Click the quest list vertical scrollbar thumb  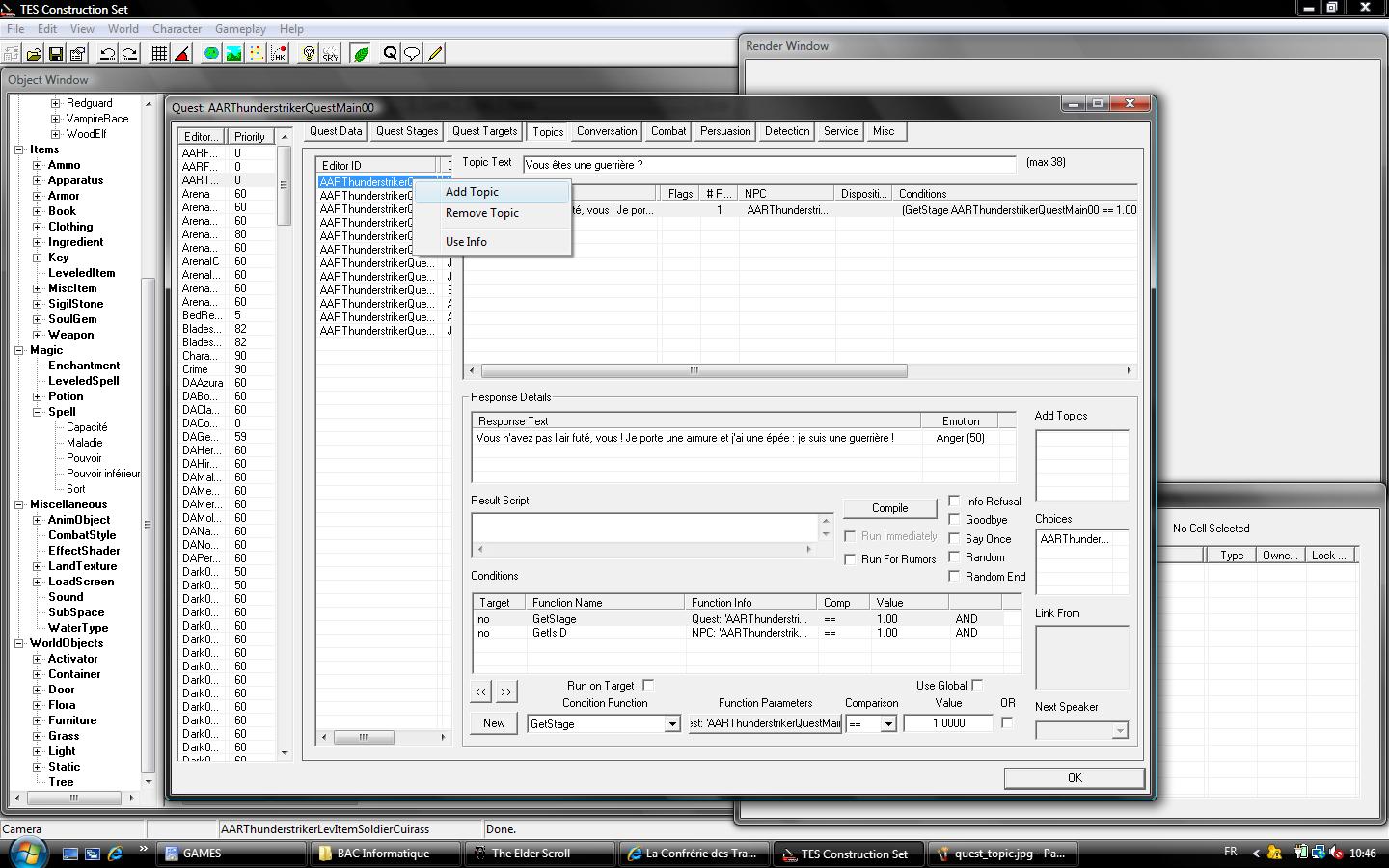coord(284,185)
